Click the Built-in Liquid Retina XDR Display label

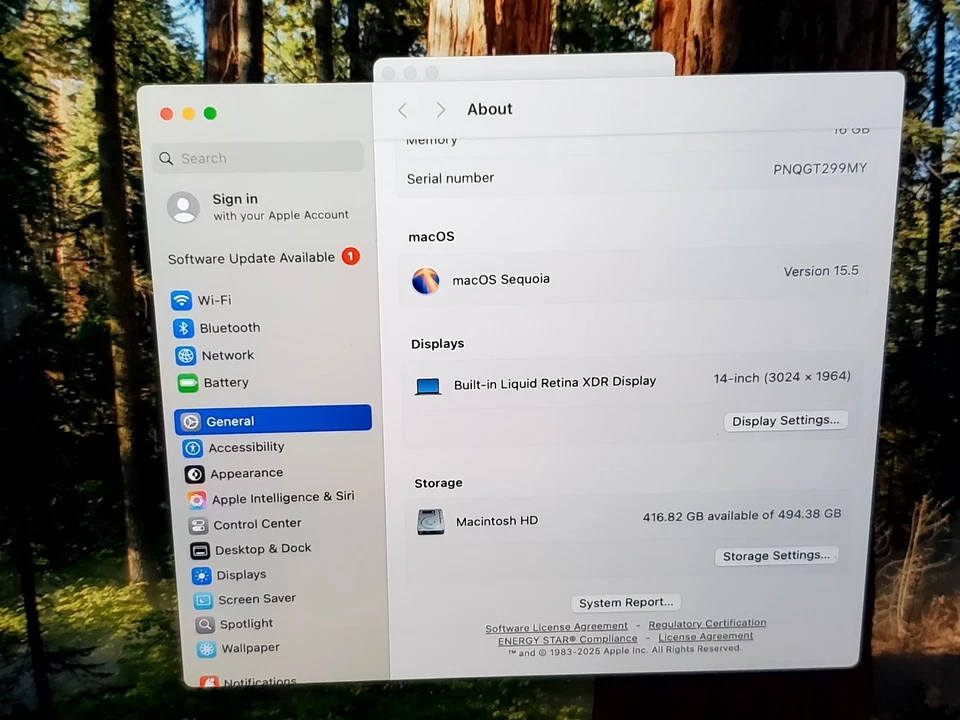(555, 383)
